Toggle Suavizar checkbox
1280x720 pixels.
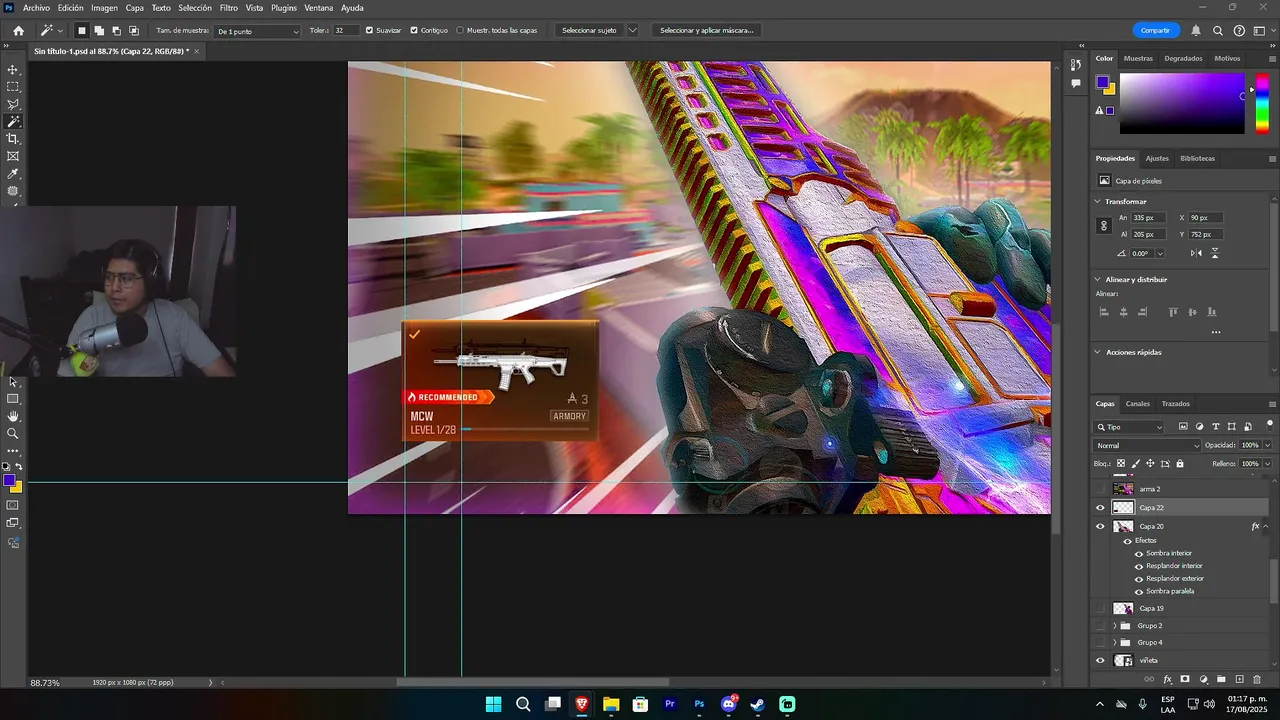tap(369, 30)
